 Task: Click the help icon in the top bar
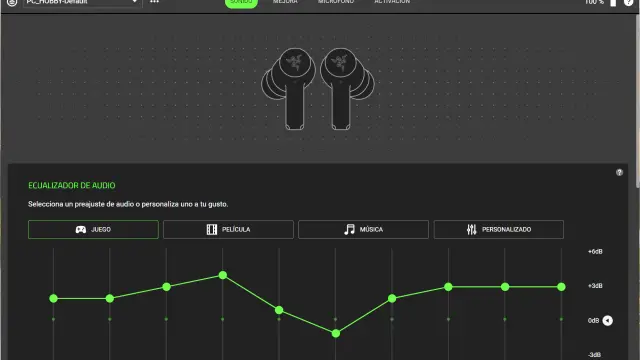coord(628,2)
